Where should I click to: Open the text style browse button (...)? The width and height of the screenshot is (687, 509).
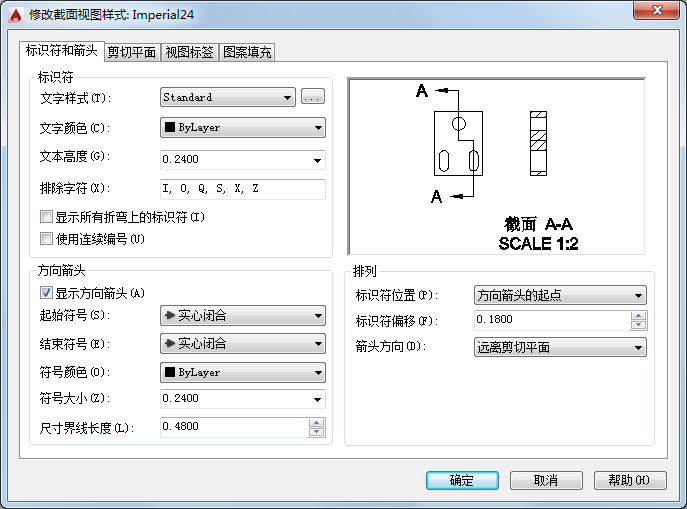pos(313,97)
